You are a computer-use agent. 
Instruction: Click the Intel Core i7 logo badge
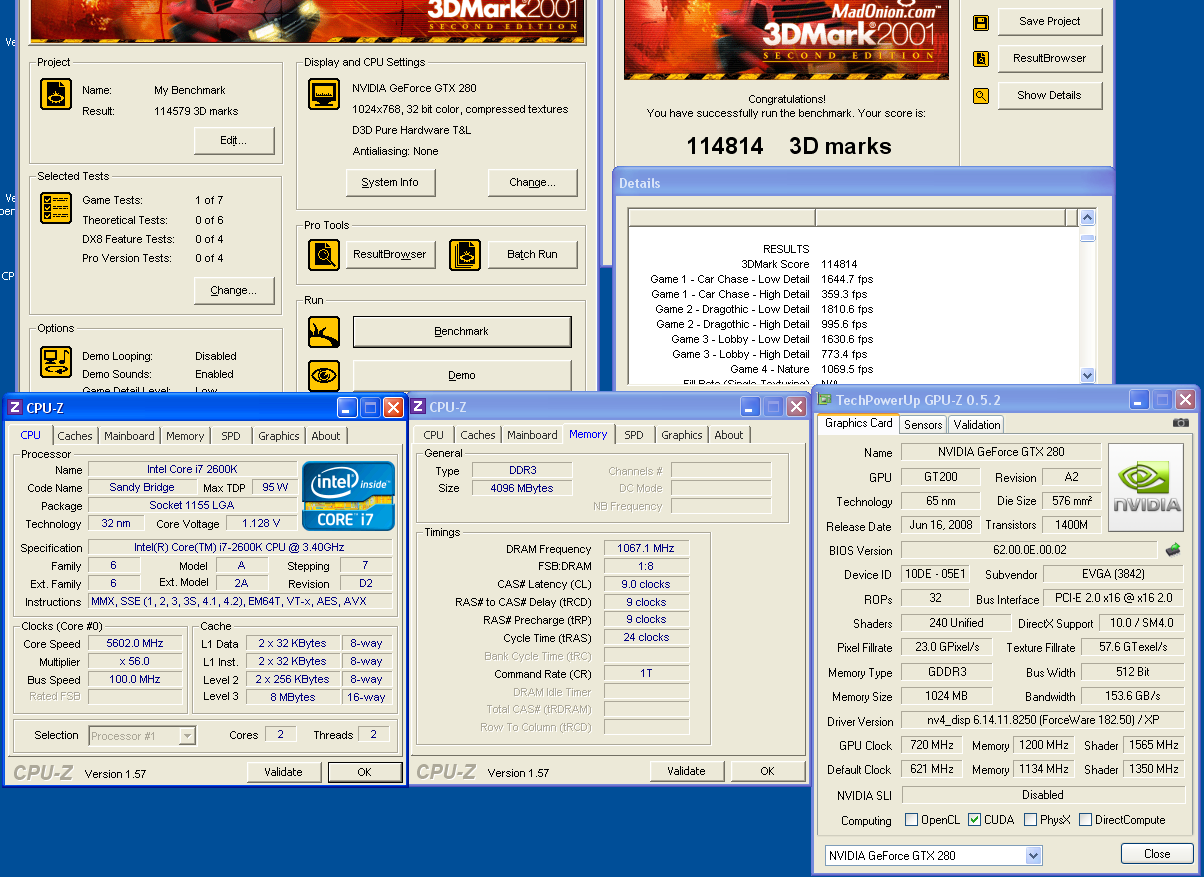349,496
